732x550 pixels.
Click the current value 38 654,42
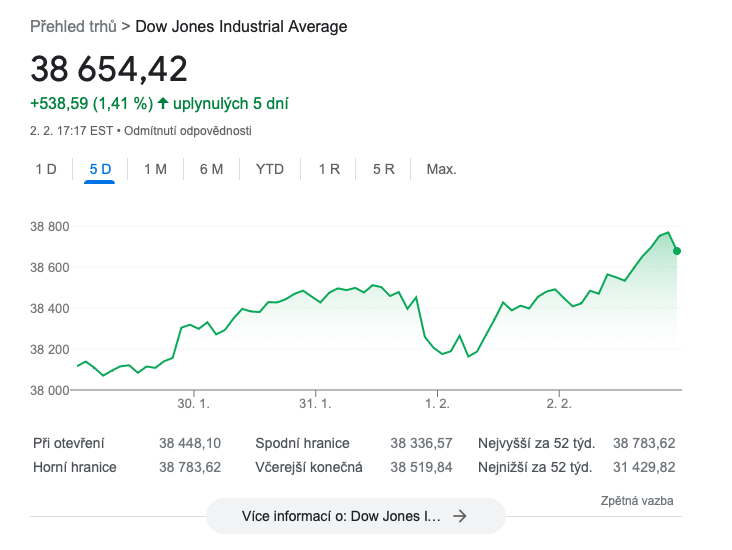(109, 69)
